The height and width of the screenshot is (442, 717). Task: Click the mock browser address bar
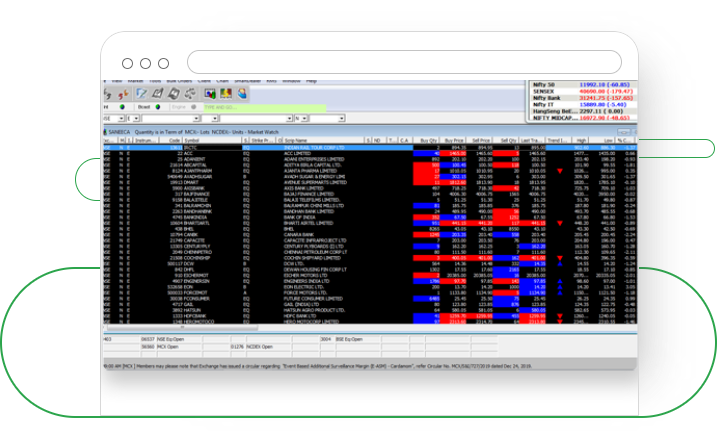click(x=404, y=62)
